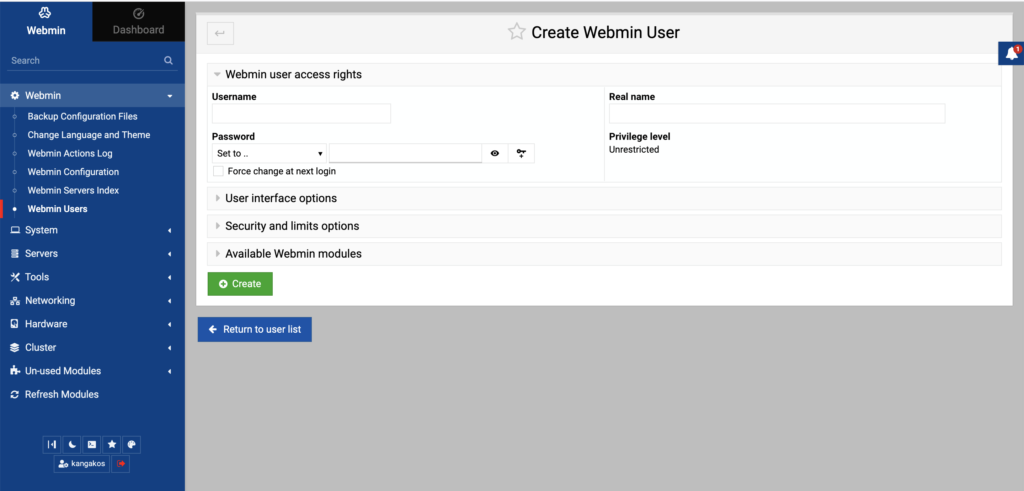This screenshot has height=491, width=1024.
Task: Open the notifications bell
Action: coord(1012,54)
